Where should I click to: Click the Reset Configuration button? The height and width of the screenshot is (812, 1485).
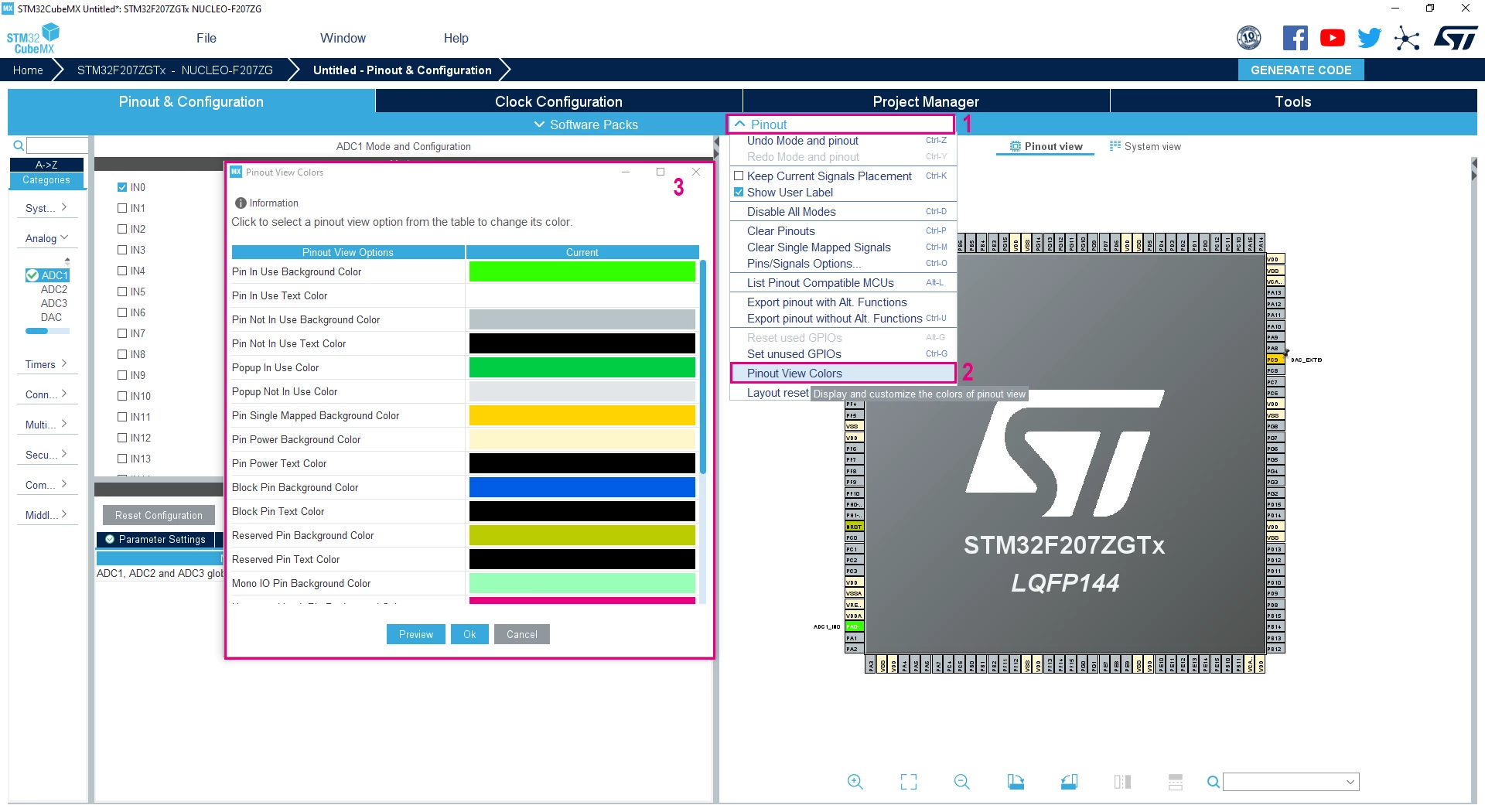click(x=159, y=515)
